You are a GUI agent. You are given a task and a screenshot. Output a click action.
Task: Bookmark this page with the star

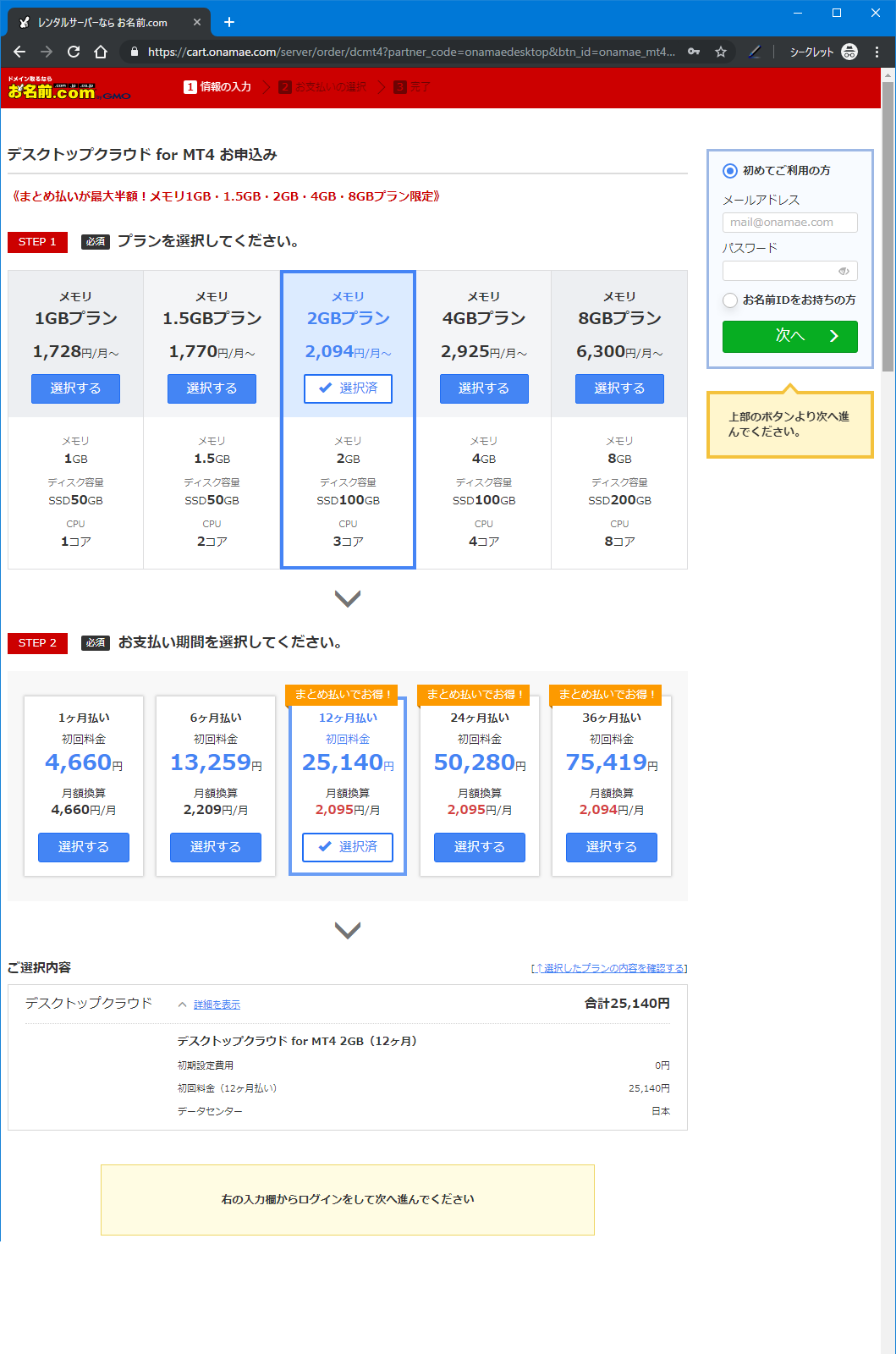click(x=721, y=52)
